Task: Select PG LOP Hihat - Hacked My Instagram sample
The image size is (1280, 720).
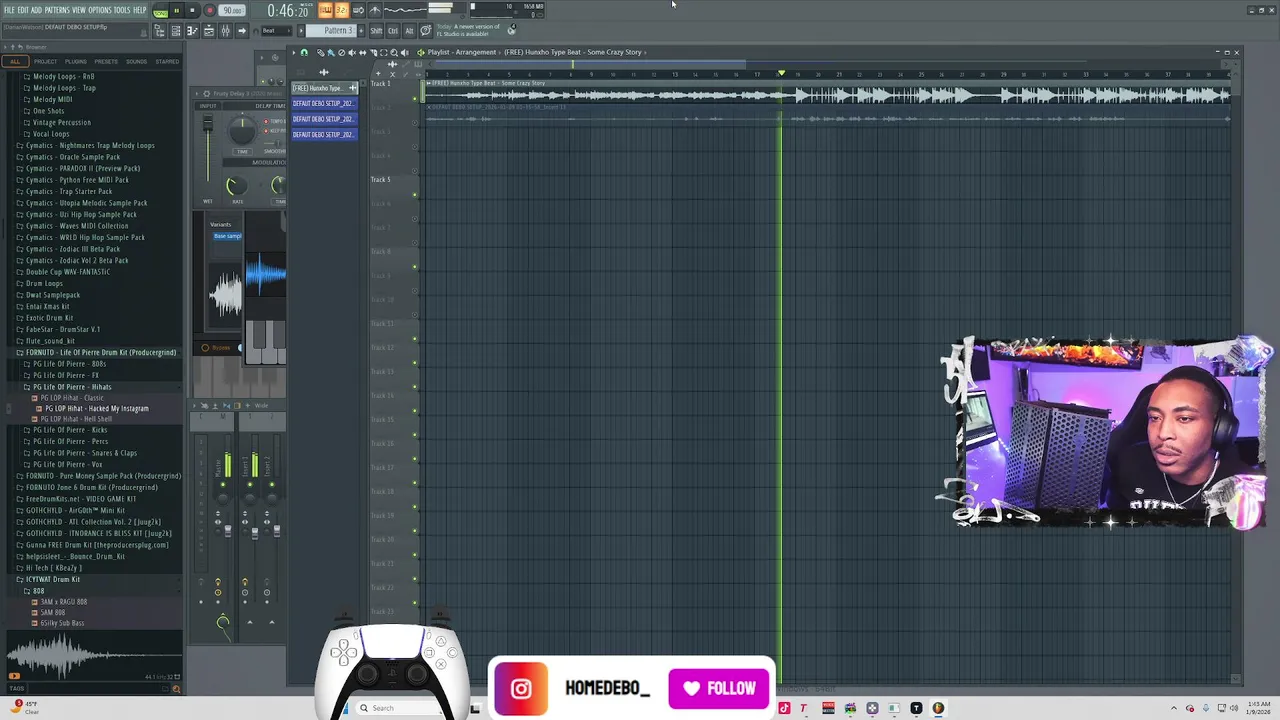Action: point(96,409)
